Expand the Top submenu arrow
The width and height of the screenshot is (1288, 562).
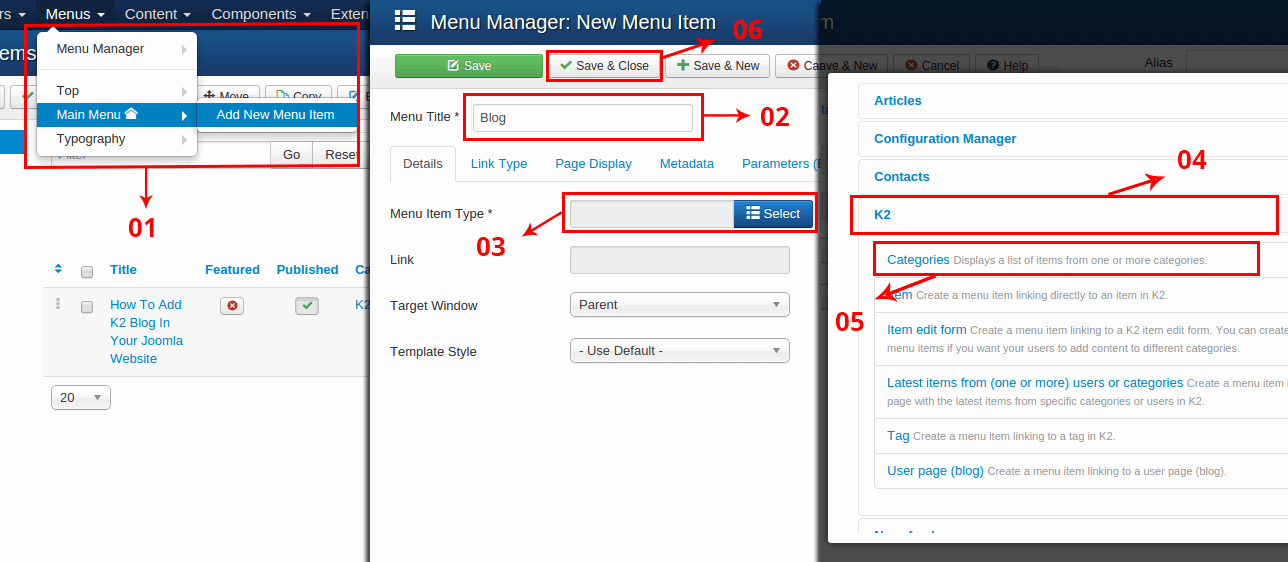click(184, 92)
